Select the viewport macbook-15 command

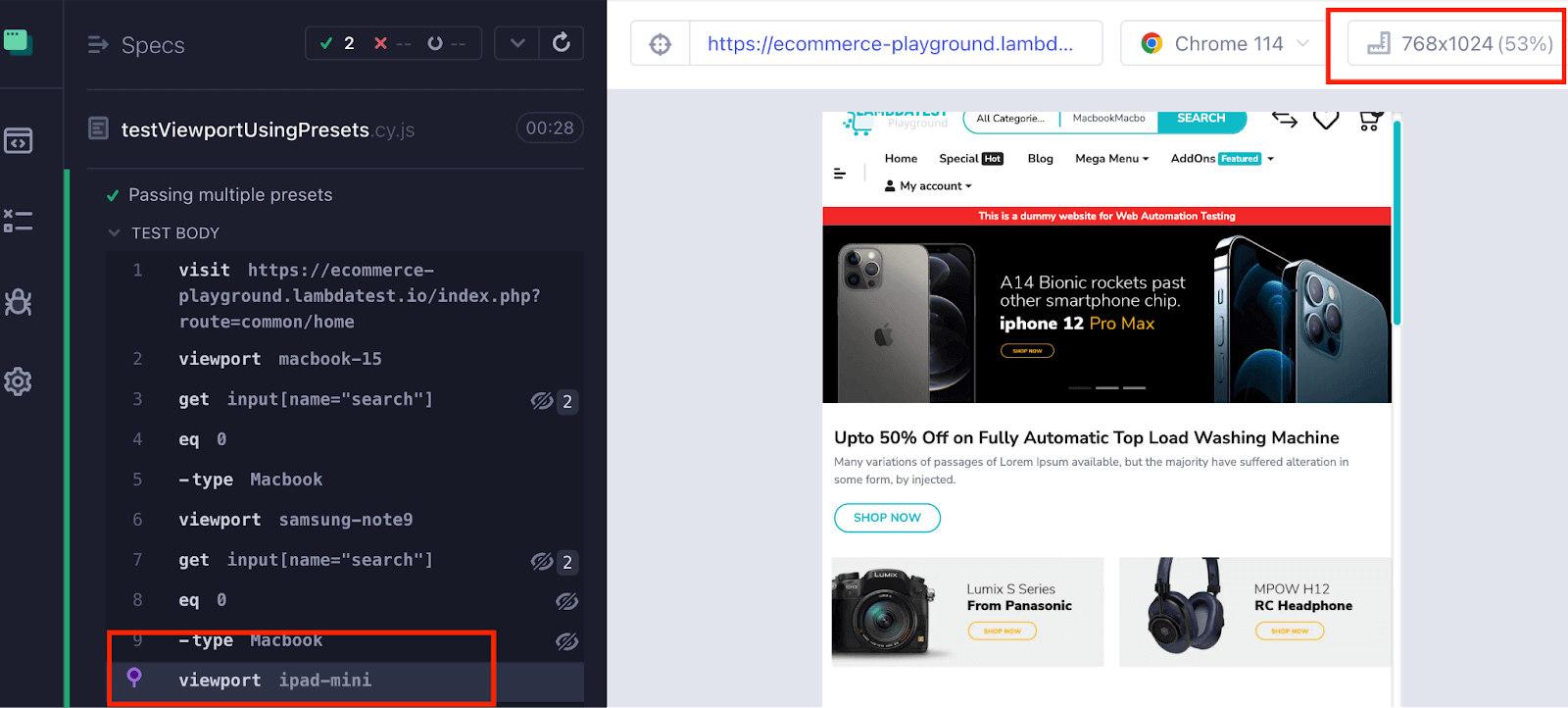[x=345, y=359]
